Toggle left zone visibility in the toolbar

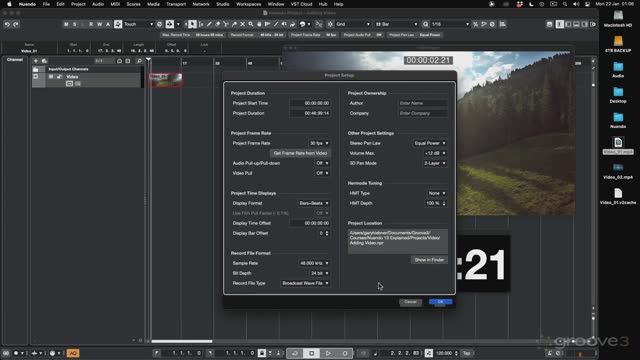[568, 24]
